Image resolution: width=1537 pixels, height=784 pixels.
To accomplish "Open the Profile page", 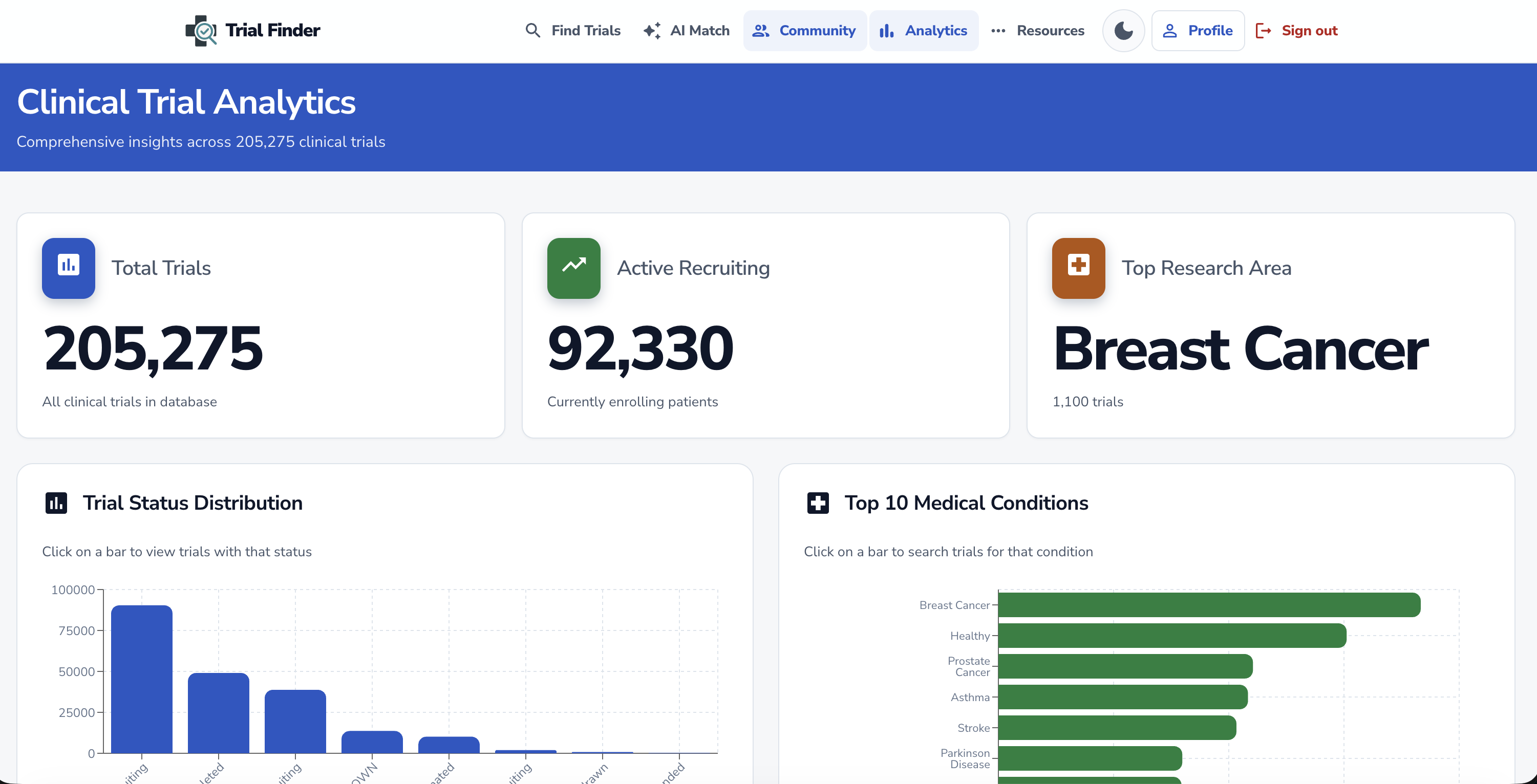I will pyautogui.click(x=1198, y=30).
